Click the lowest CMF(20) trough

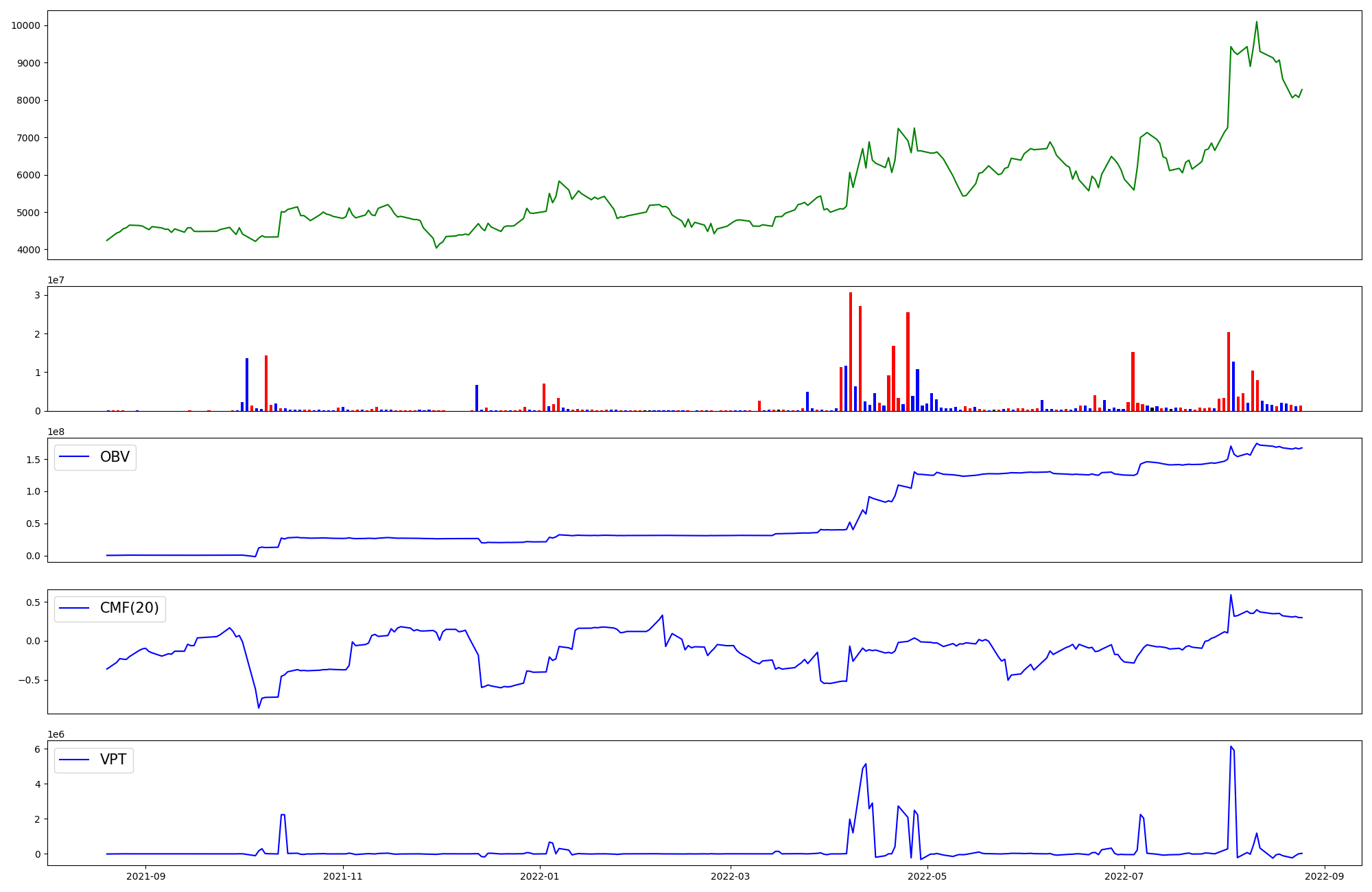point(259,707)
